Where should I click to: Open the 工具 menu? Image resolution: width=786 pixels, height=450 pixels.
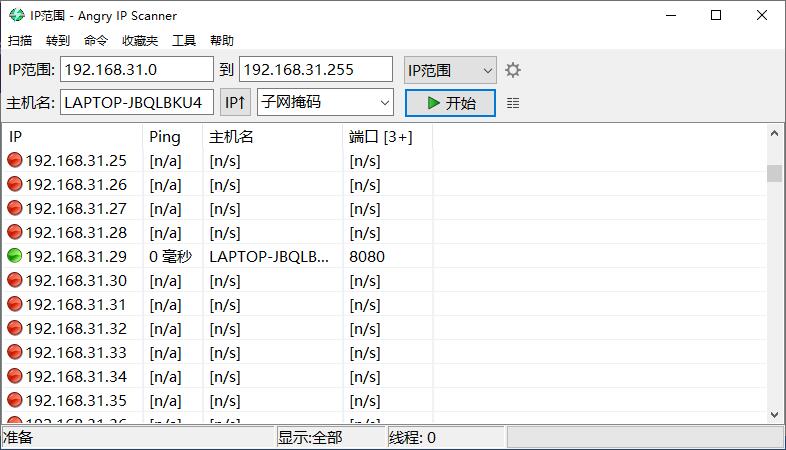pos(183,41)
